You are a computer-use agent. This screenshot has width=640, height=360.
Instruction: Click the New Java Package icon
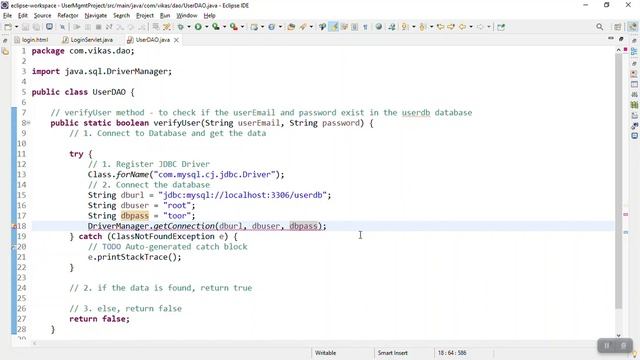coord(254,27)
